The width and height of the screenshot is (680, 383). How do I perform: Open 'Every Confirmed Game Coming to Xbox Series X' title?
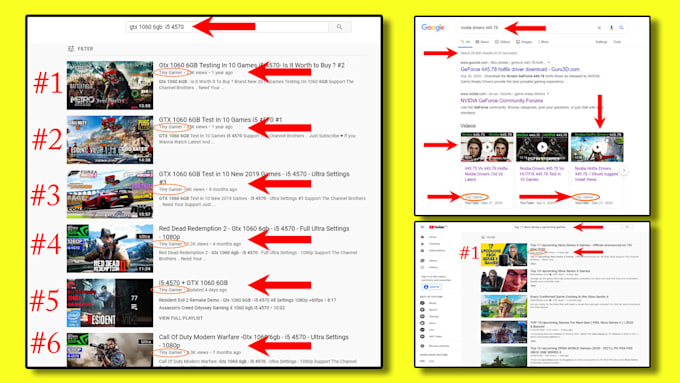tap(569, 297)
